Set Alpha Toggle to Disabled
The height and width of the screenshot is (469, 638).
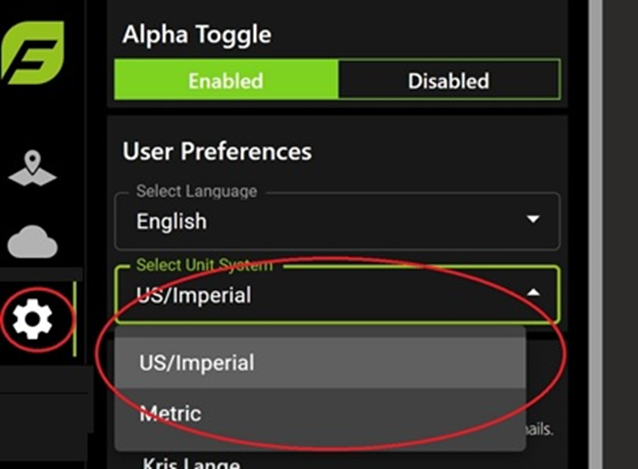coord(449,80)
